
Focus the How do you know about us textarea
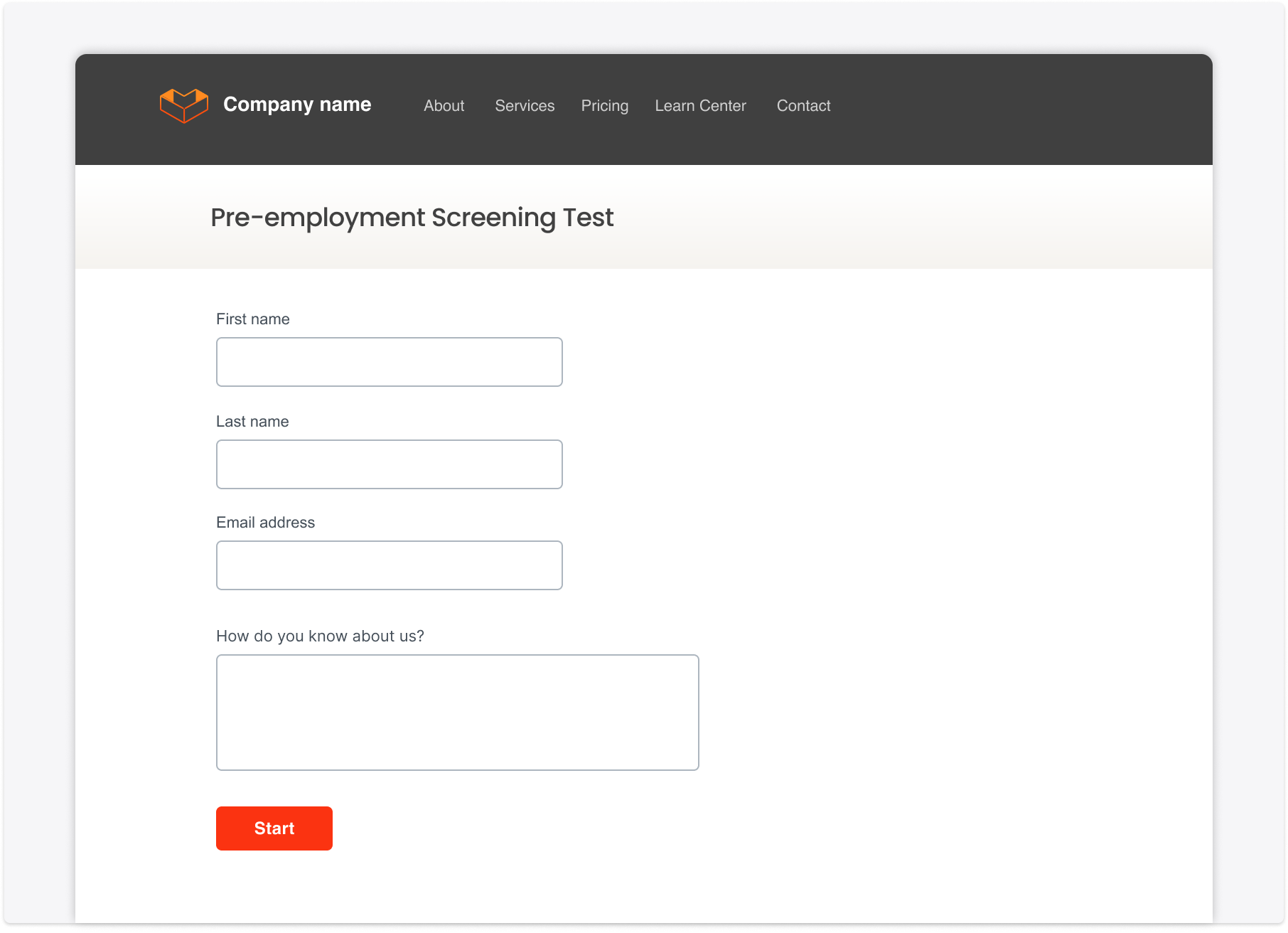tap(457, 713)
